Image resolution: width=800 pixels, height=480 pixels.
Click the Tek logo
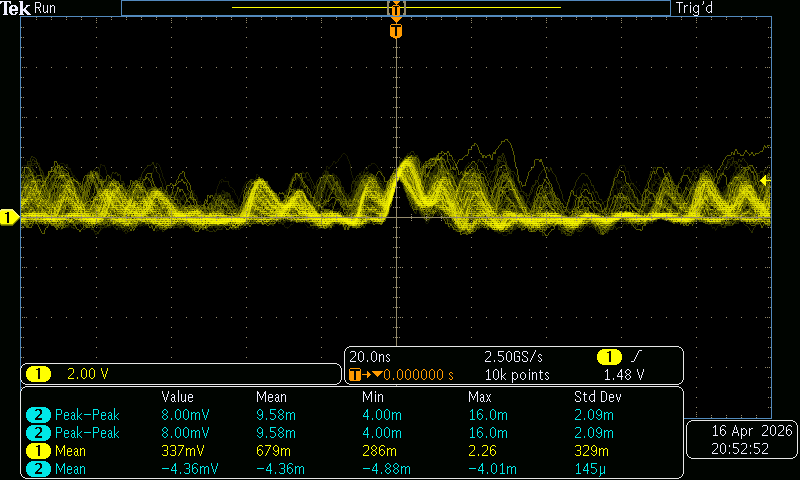[x=15, y=8]
